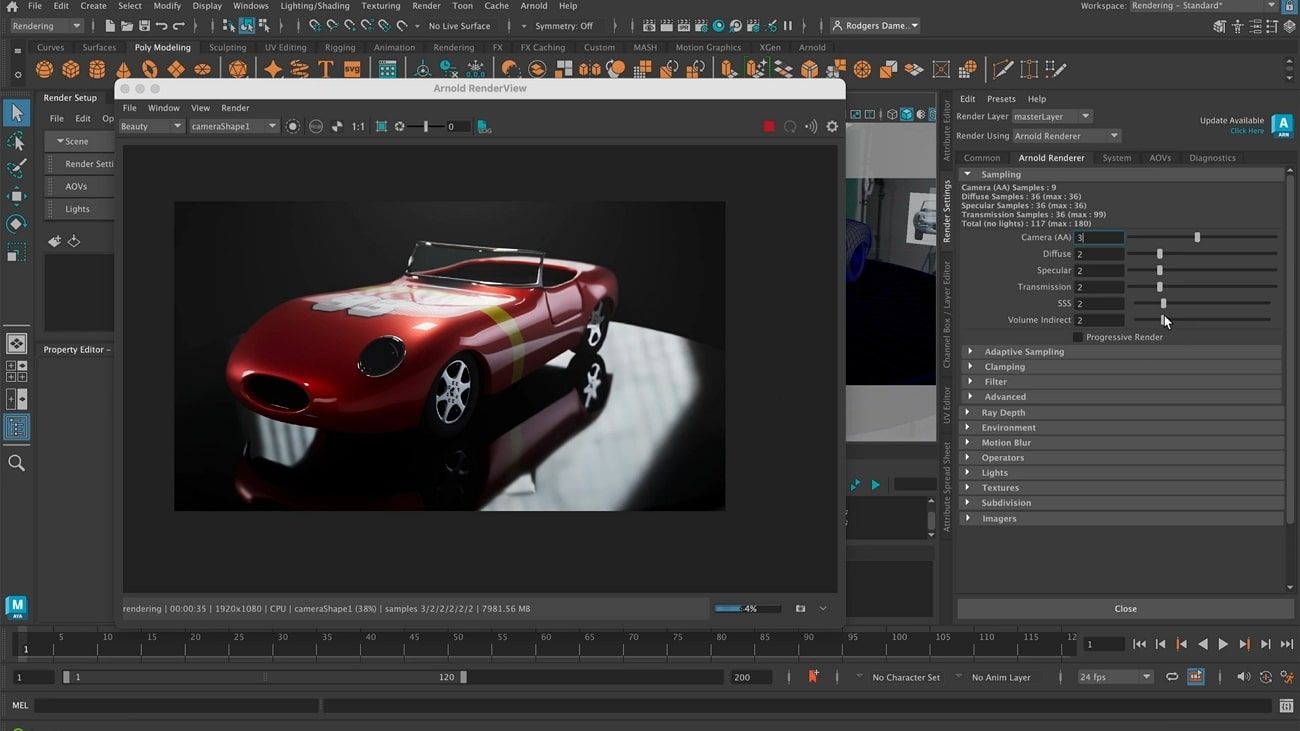Image resolution: width=1300 pixels, height=731 pixels.
Task: Open the Beauty AOV dropdown
Action: (151, 126)
